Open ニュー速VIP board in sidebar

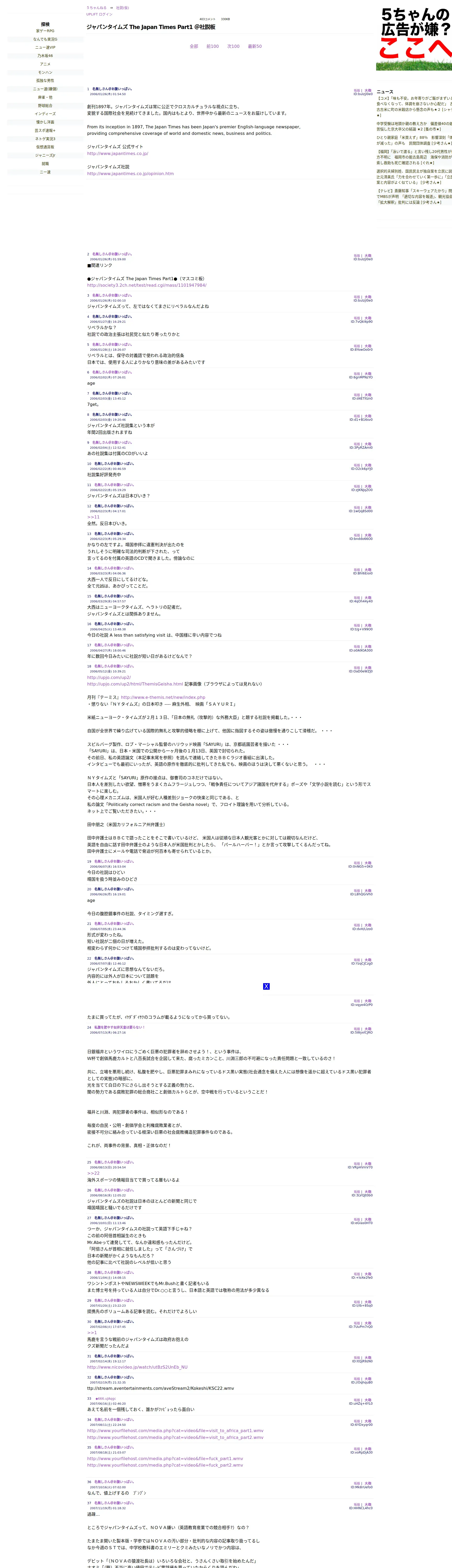45,48
